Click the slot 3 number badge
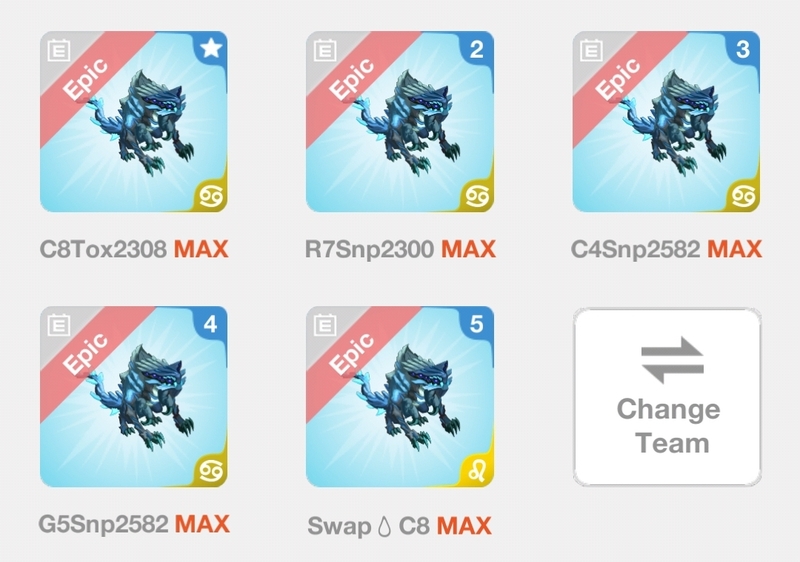This screenshot has height=562, width=800. pos(743,48)
